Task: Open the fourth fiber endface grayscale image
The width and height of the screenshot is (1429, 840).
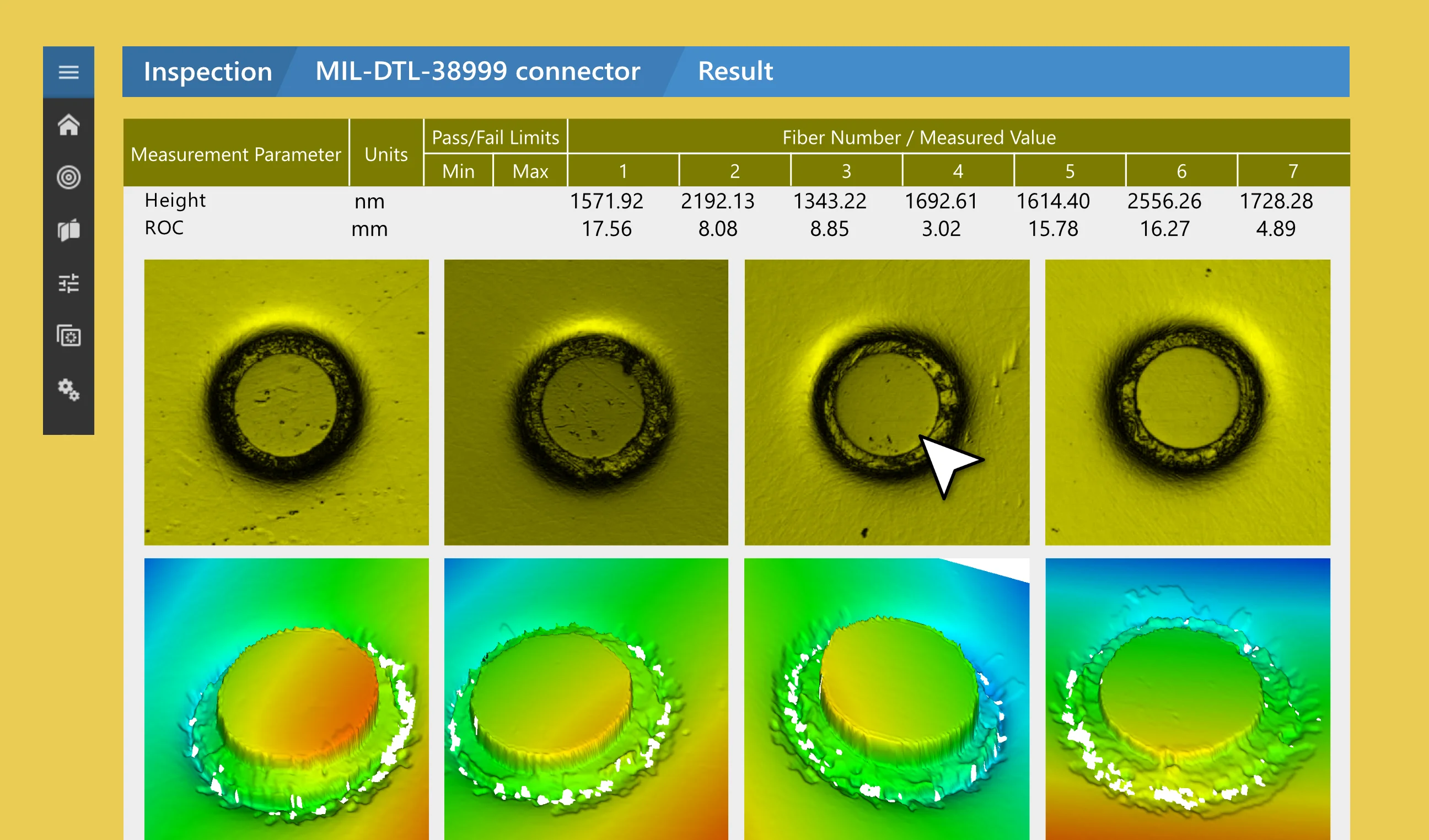Action: (x=1188, y=402)
